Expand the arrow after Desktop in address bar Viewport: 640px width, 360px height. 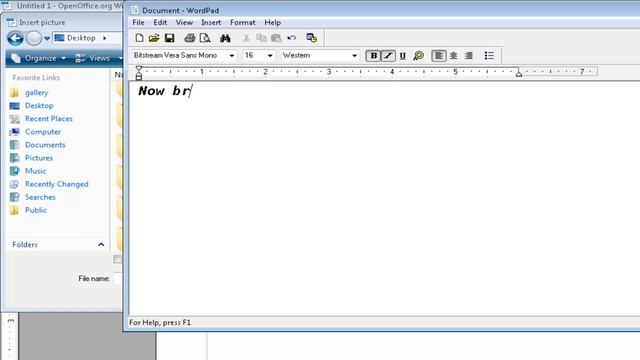104,38
